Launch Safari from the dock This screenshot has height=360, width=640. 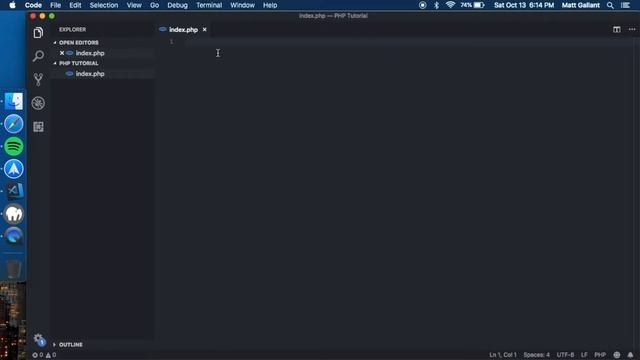(x=14, y=124)
